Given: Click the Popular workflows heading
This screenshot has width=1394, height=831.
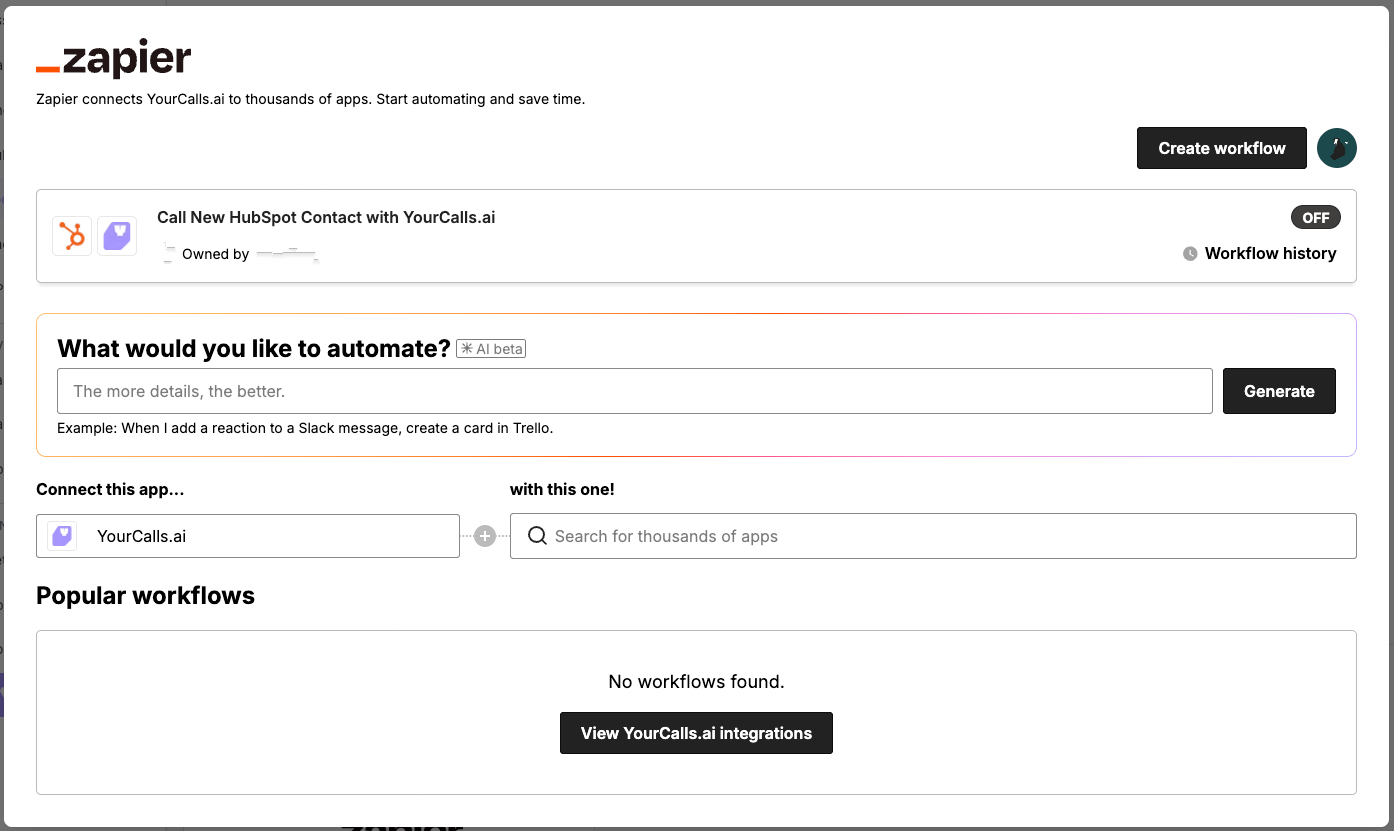Looking at the screenshot, I should click(145, 596).
